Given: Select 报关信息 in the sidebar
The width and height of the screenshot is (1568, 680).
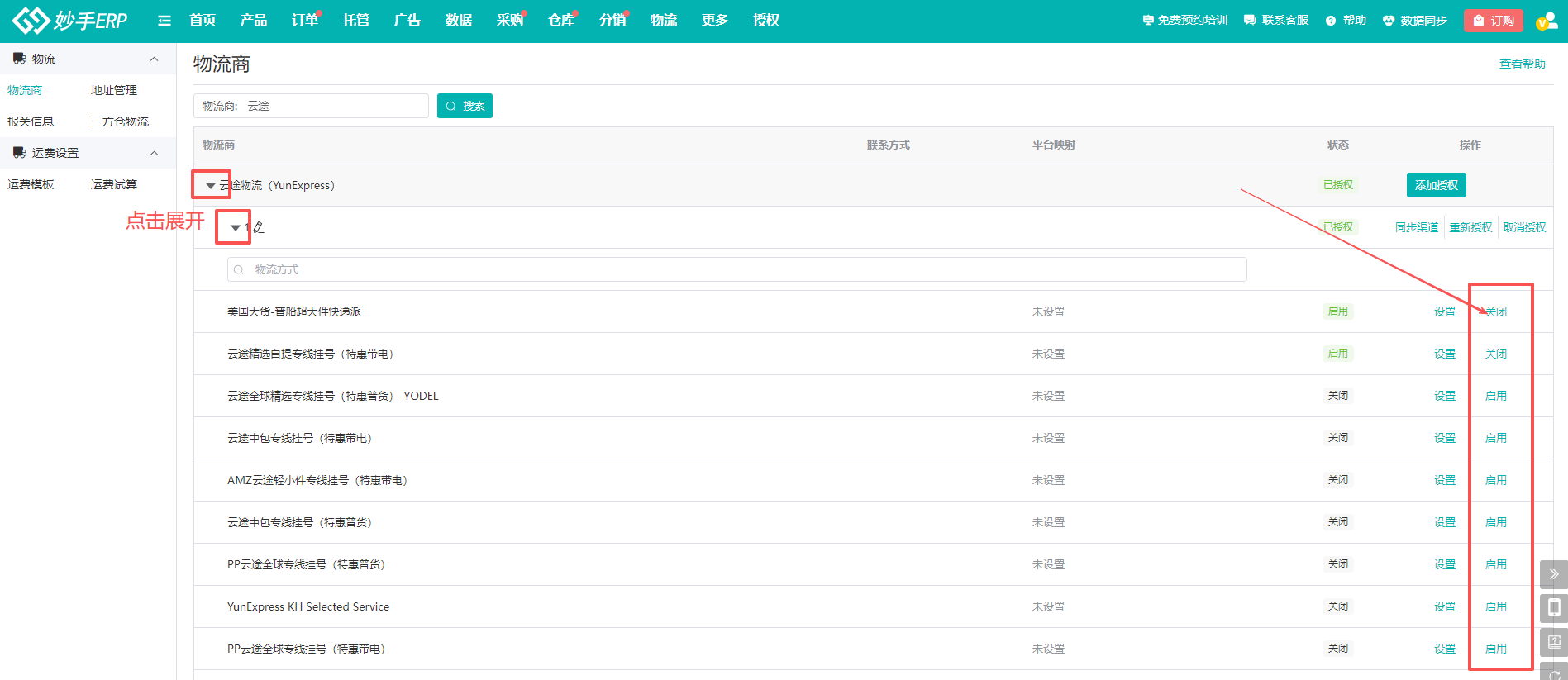Looking at the screenshot, I should (x=31, y=121).
